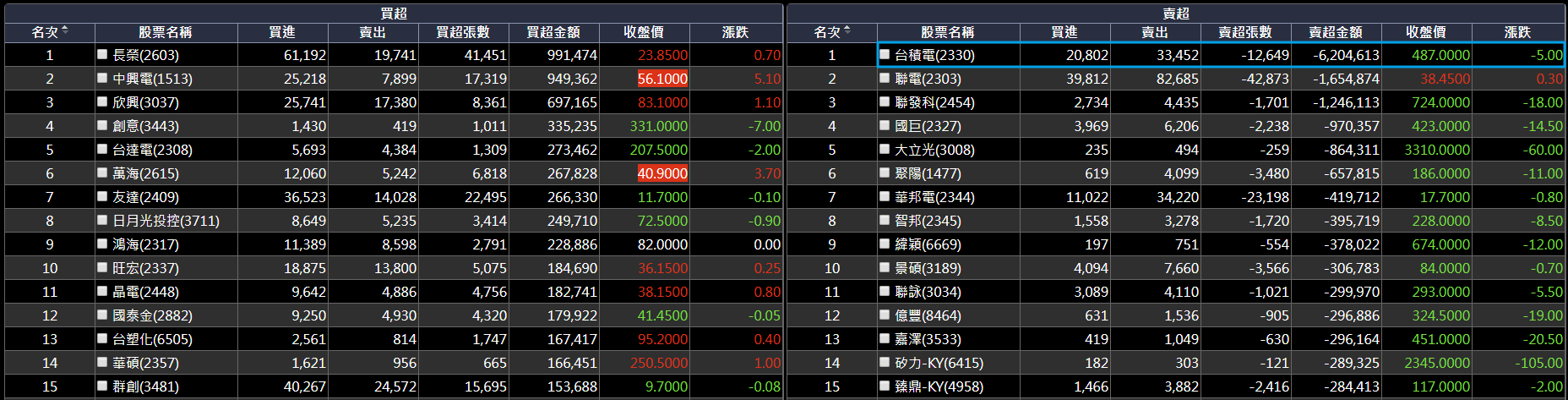Screen dimensions: 1568x400
Task: Enable checkbox next to 華邦電(2344)
Action: point(885,196)
